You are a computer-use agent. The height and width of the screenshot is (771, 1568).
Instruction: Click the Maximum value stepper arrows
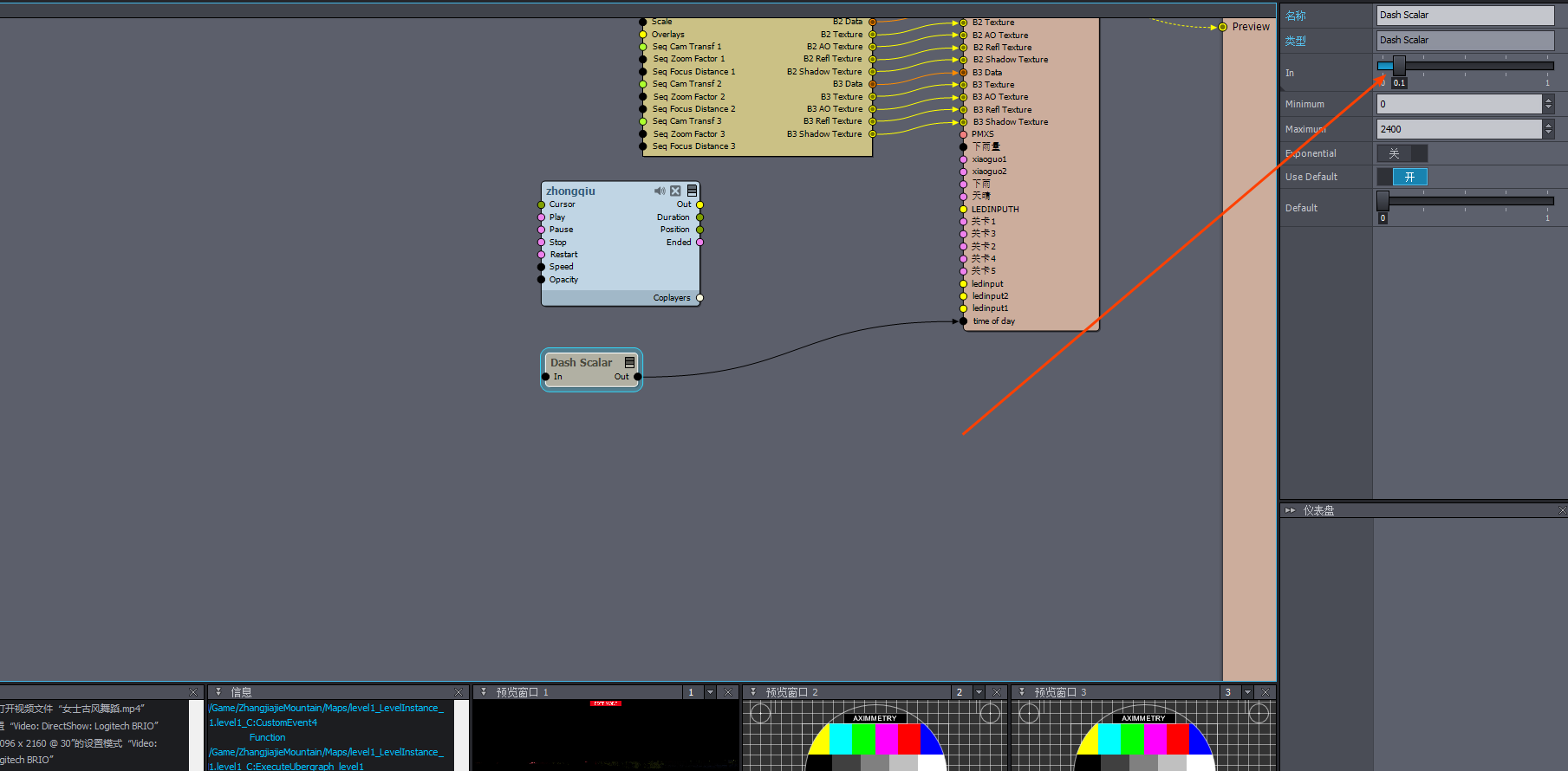(x=1548, y=129)
